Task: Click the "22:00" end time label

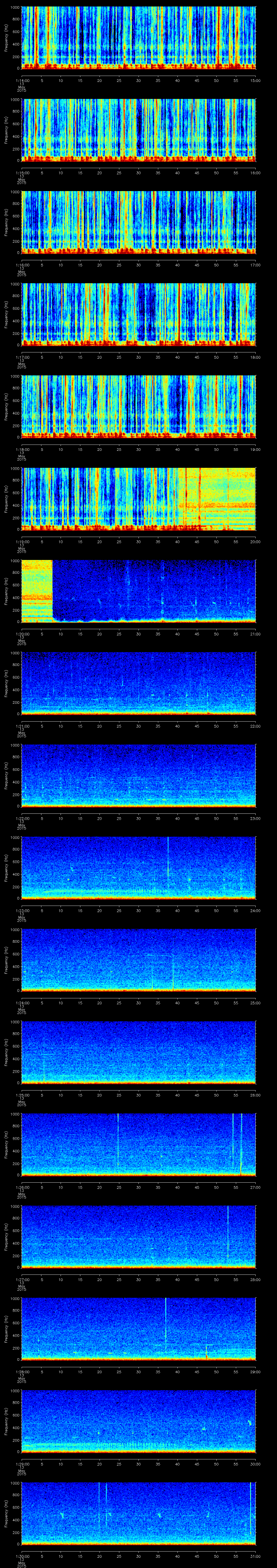Action: (256, 726)
